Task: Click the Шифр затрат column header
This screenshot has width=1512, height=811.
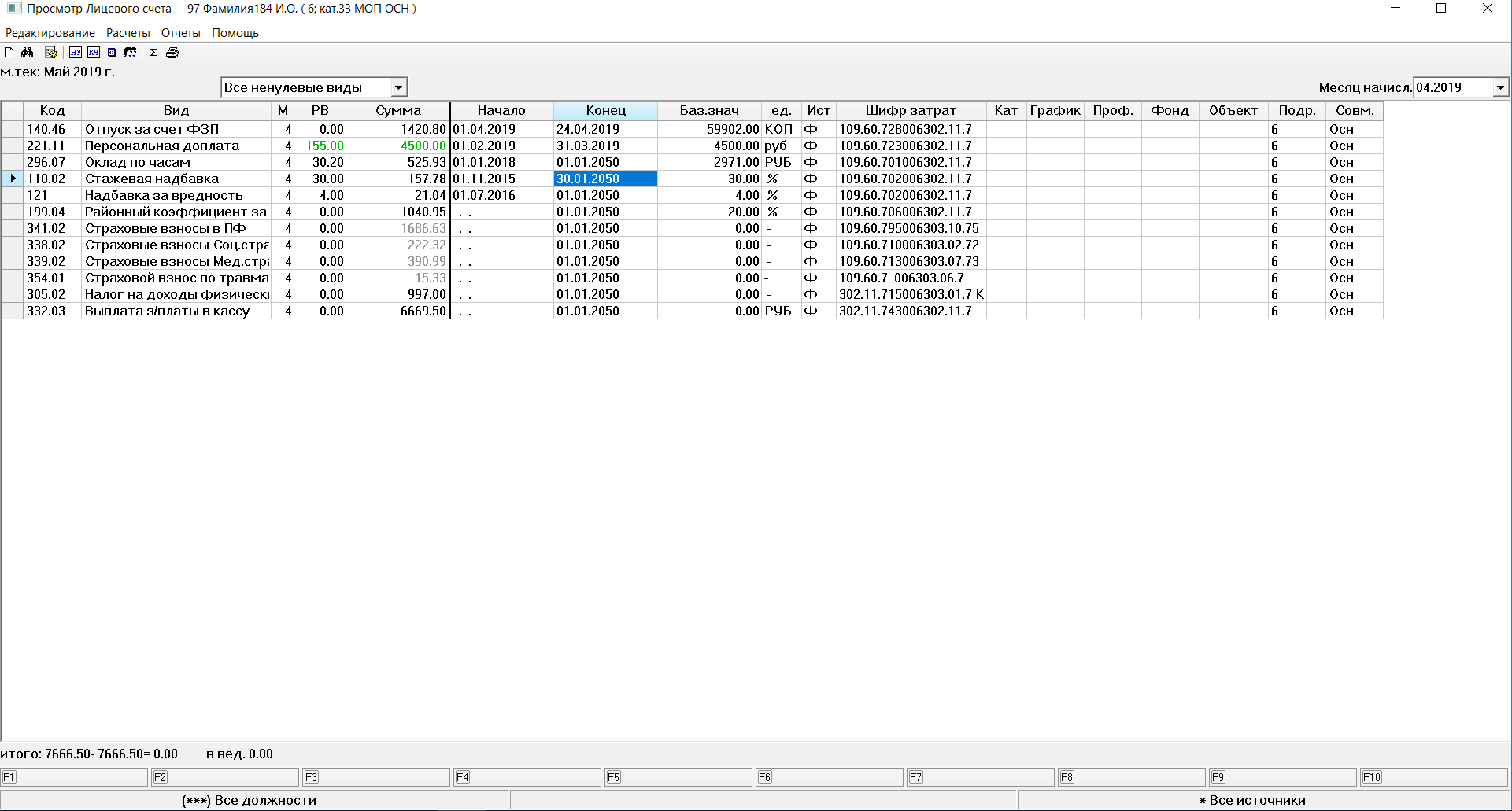Action: (x=911, y=111)
